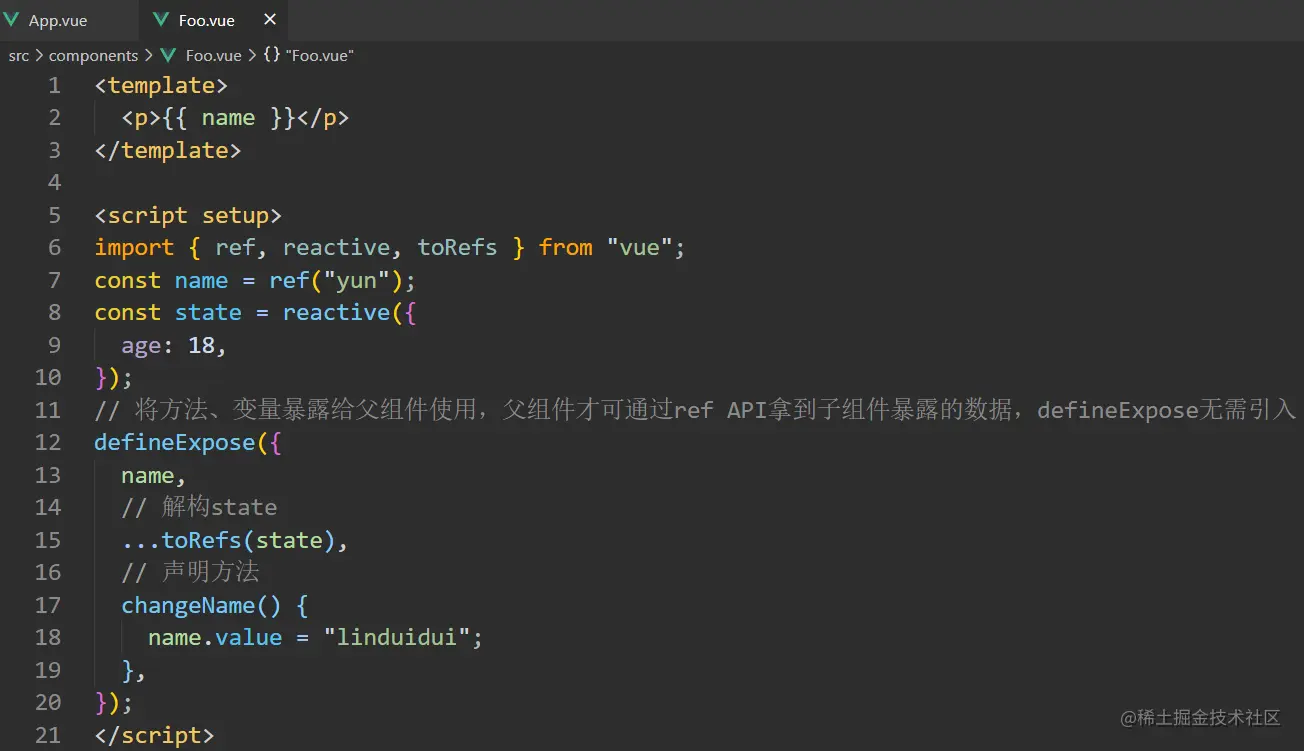The width and height of the screenshot is (1304, 751).
Task: Click the Vue file icon in breadcrumb
Action: [167, 56]
